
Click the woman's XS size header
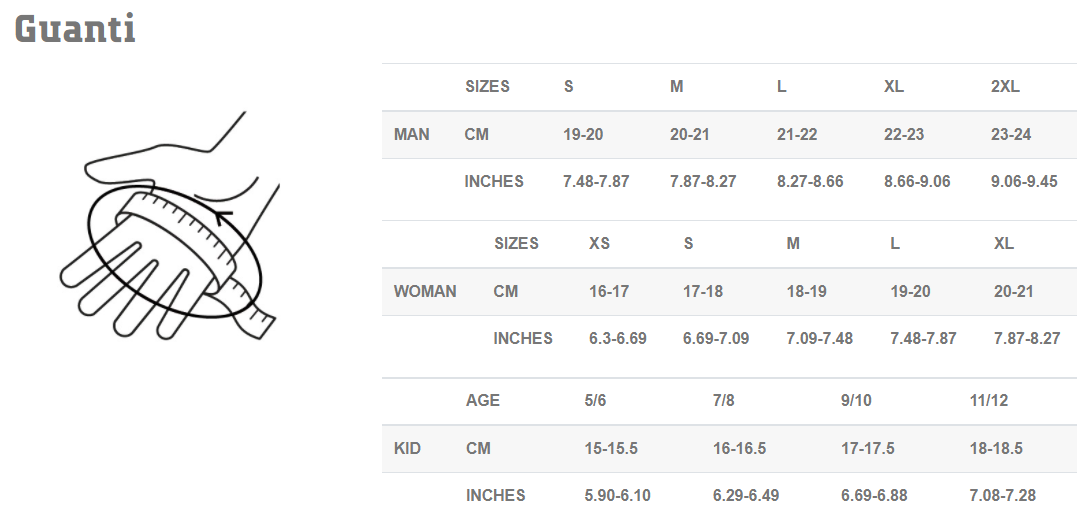coord(600,243)
